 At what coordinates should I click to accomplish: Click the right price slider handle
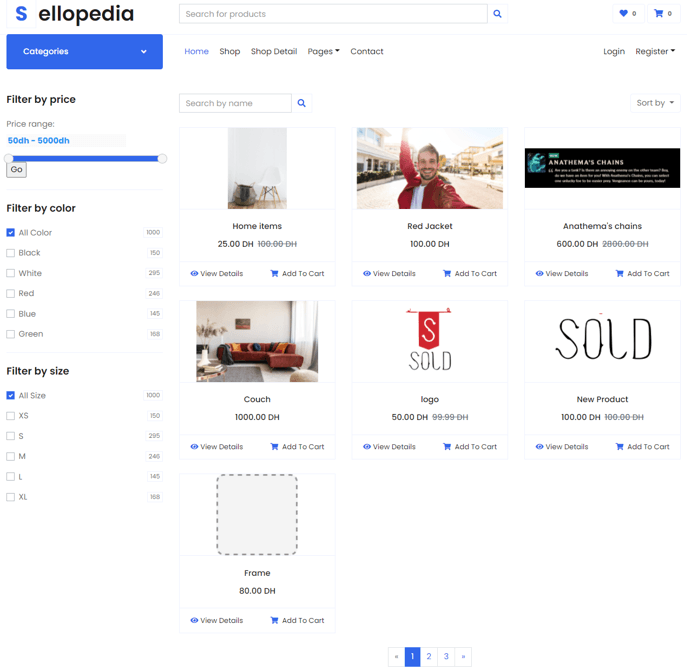(162, 159)
